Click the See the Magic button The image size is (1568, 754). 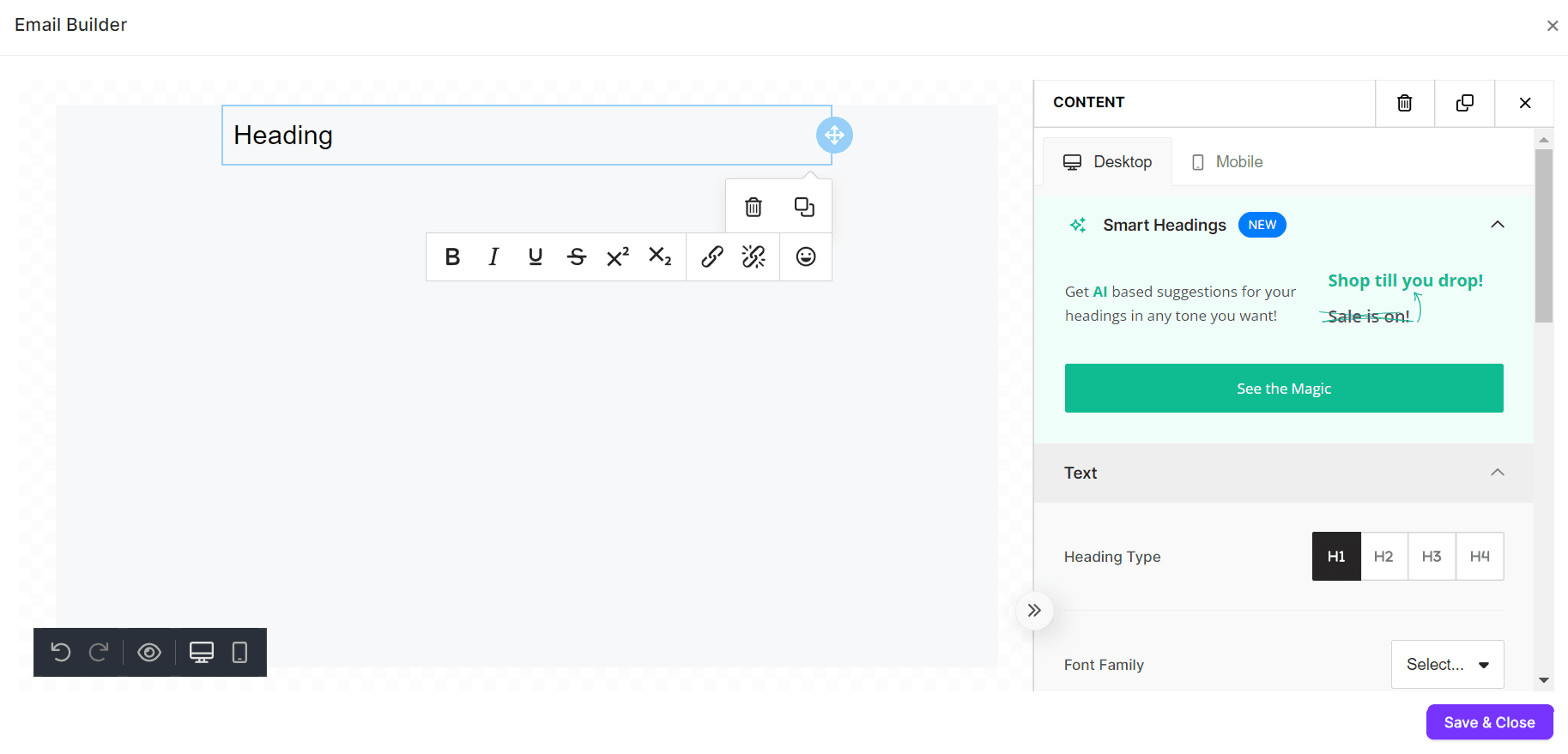pos(1284,389)
